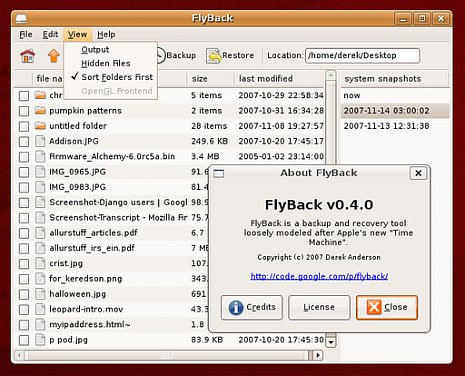The width and height of the screenshot is (465, 376).
Task: Click the crist.jpg file icon
Action: [x=40, y=263]
